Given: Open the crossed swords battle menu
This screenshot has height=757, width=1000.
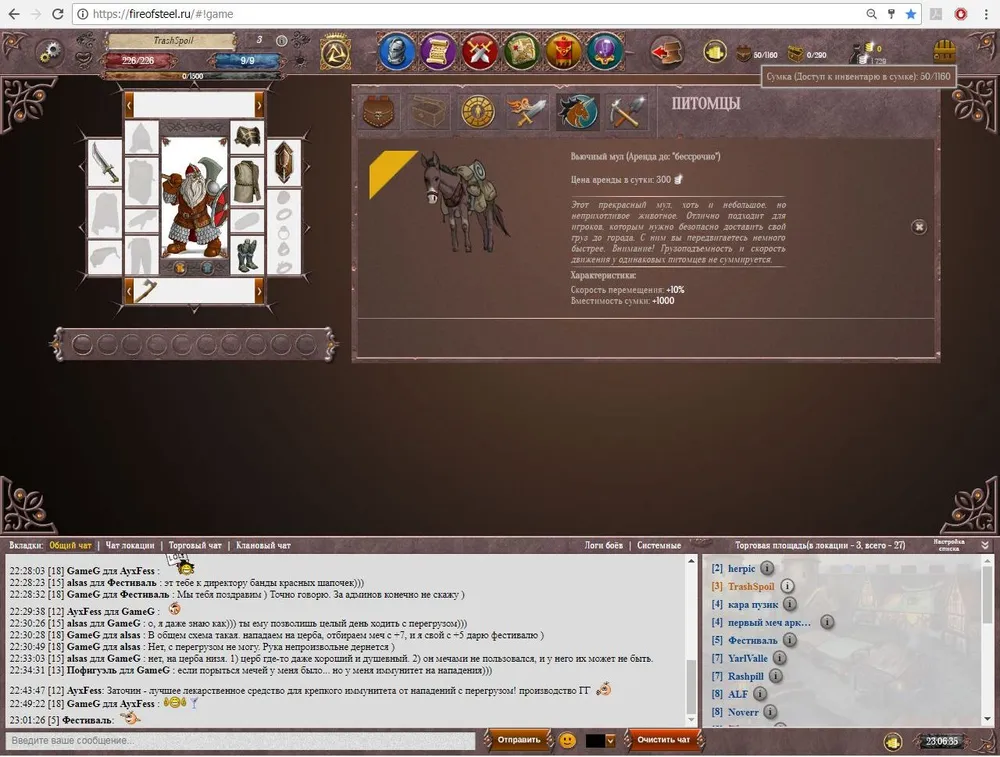Looking at the screenshot, I should [x=480, y=51].
